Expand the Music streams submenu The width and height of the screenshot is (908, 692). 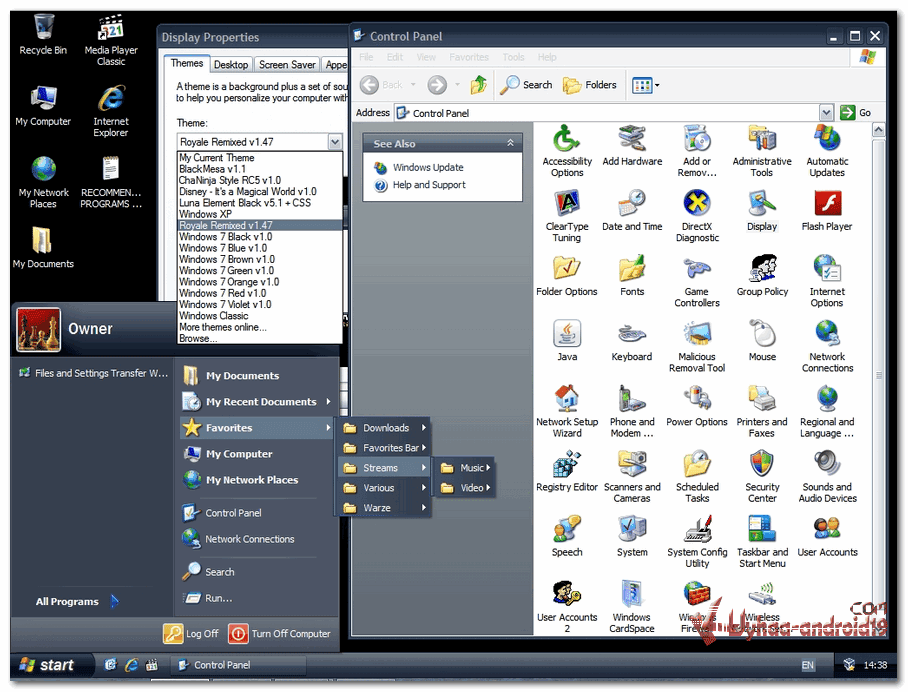(464, 468)
